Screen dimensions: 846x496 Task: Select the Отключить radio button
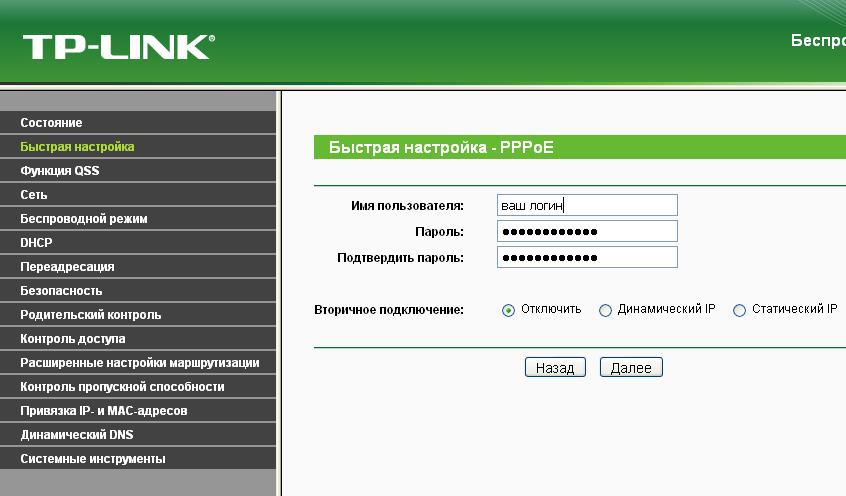click(x=508, y=310)
